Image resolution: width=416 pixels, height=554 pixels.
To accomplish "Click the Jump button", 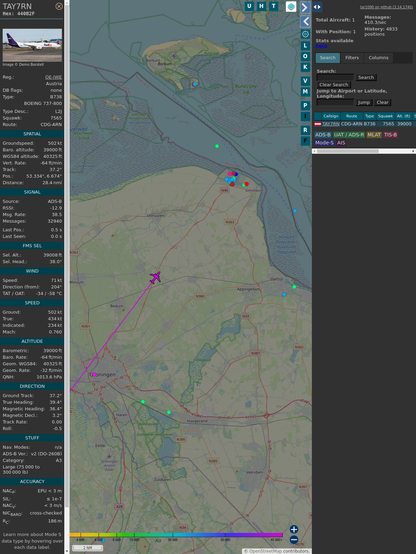I will pos(364,102).
